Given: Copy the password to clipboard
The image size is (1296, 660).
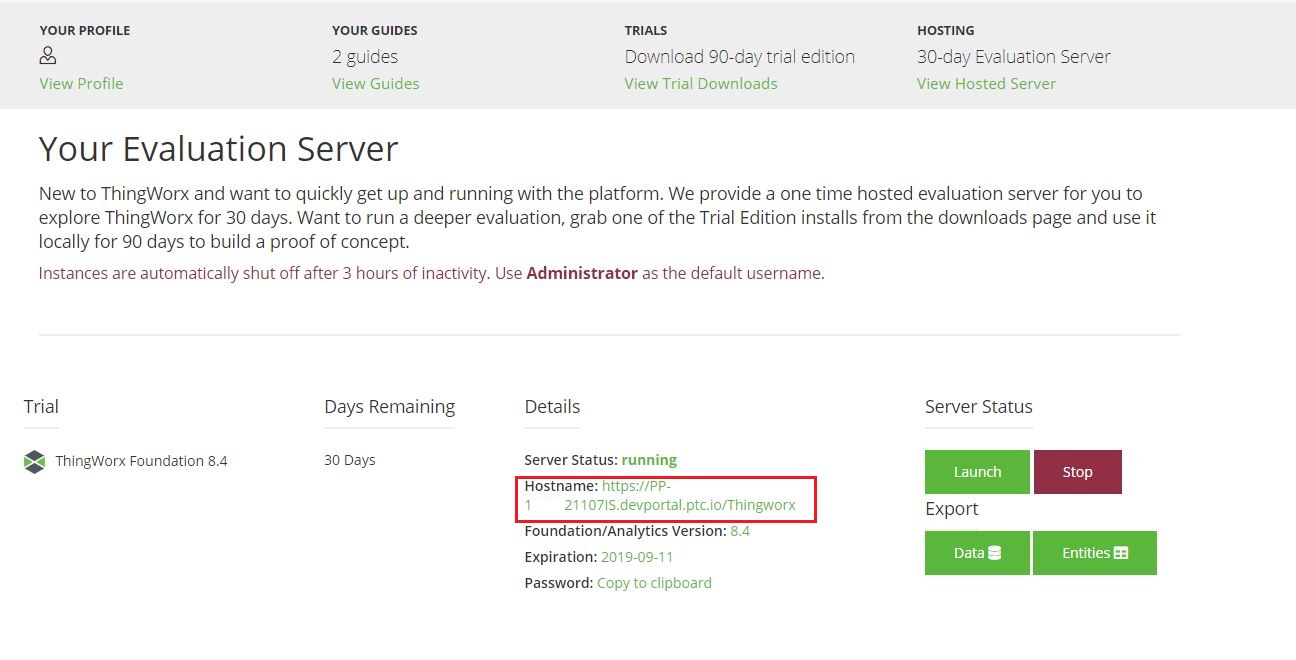Looking at the screenshot, I should point(654,582).
